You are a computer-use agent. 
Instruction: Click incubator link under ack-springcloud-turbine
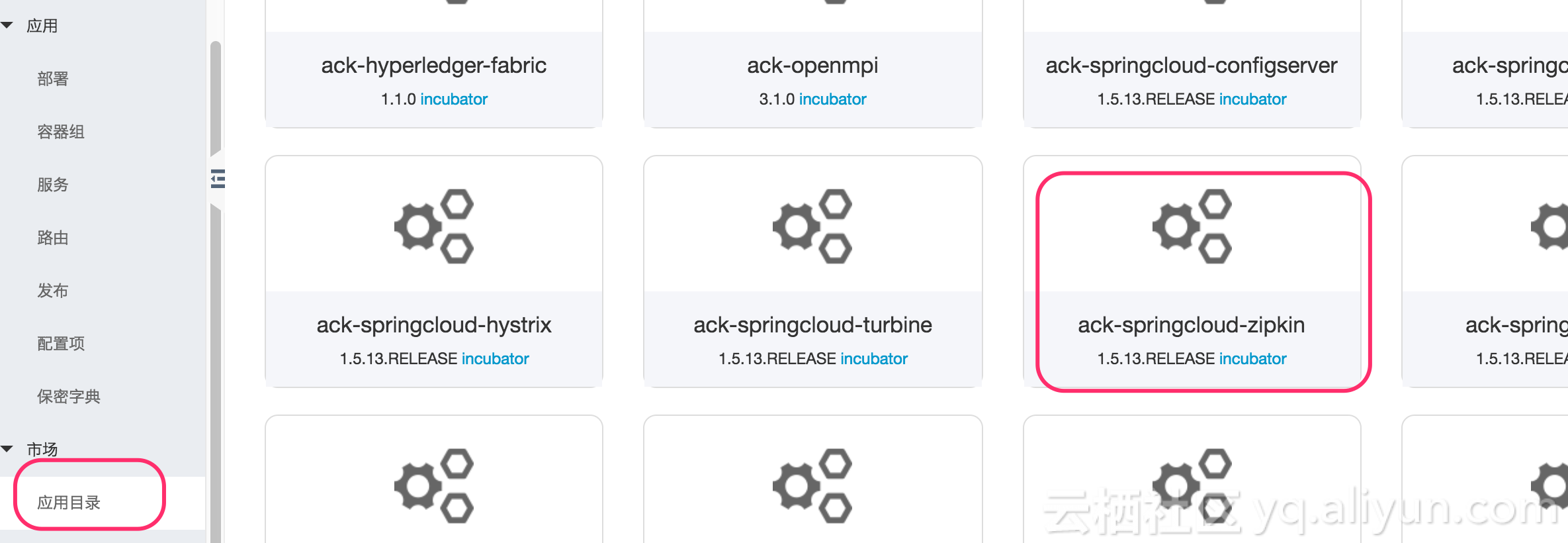pos(874,359)
